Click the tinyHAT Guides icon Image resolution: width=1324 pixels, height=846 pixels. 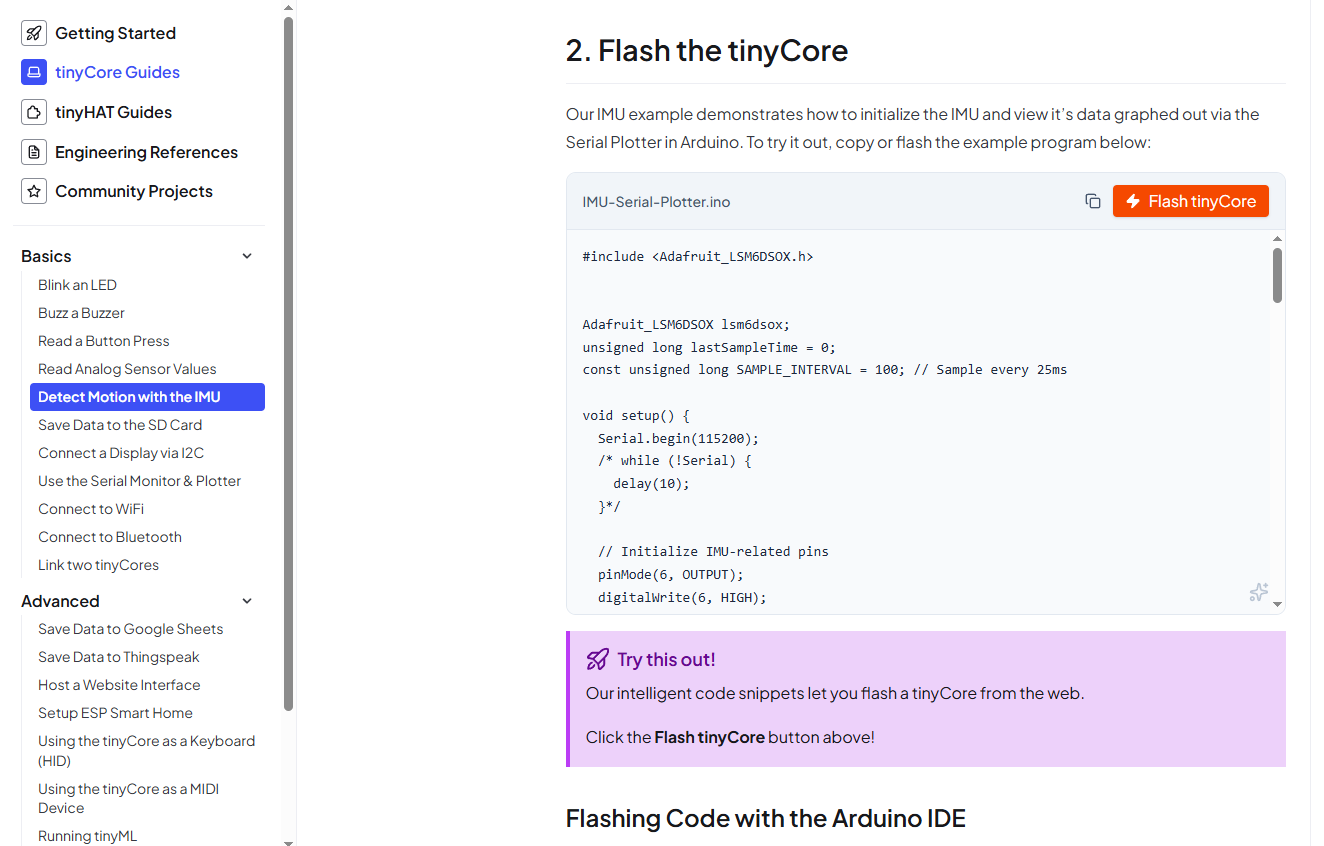(34, 112)
